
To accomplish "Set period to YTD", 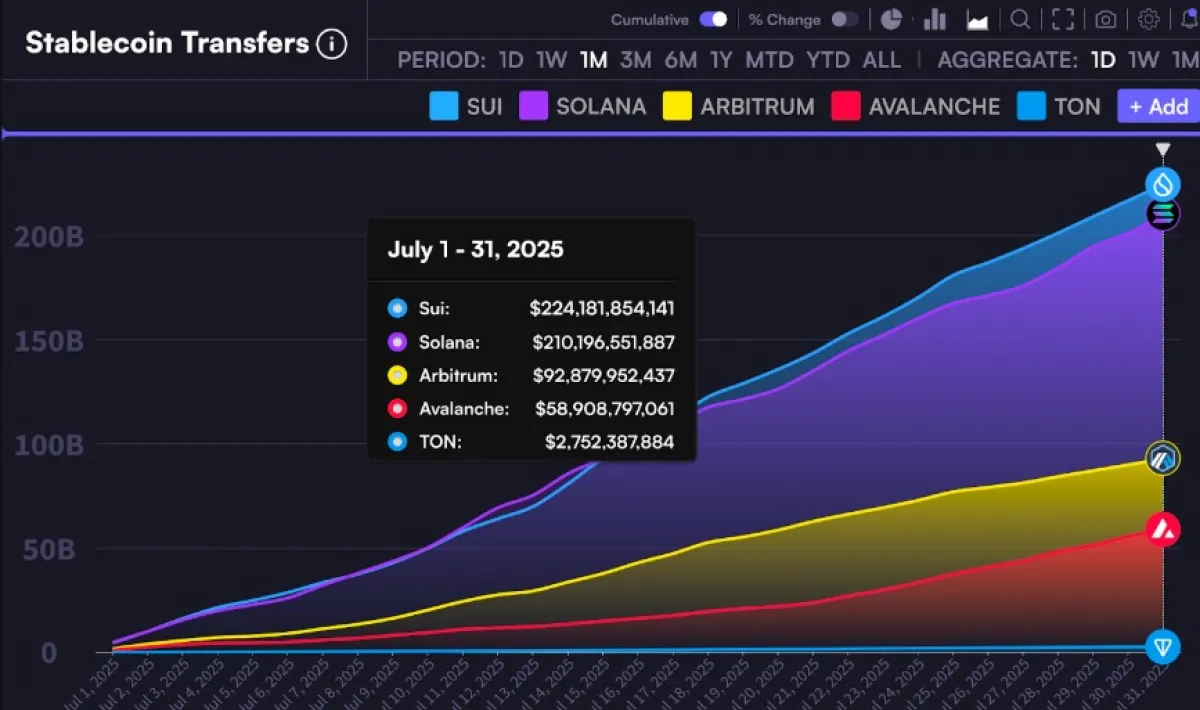I will pyautogui.click(x=828, y=60).
